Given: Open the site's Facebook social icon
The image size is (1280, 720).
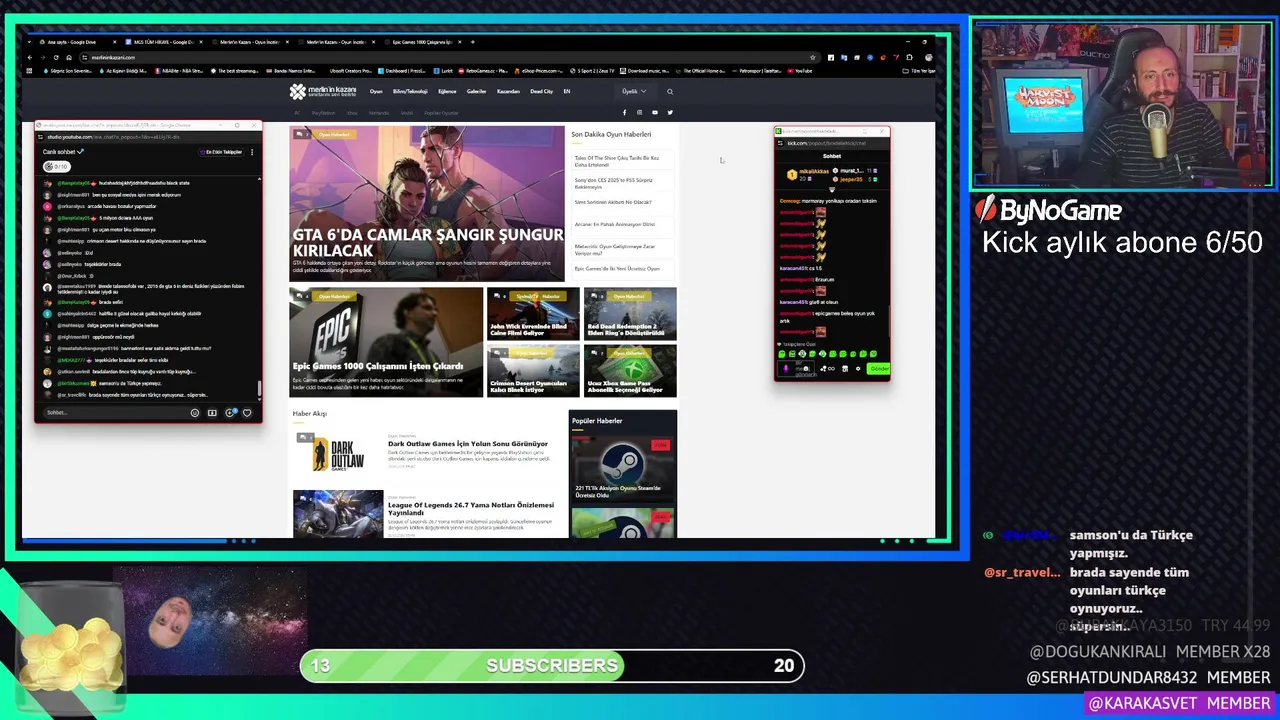Looking at the screenshot, I should 625,112.
